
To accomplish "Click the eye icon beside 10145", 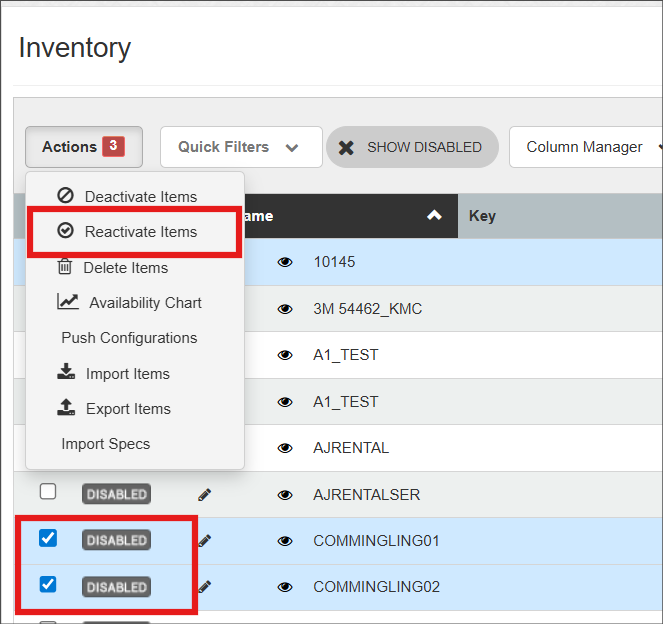I will click(285, 262).
